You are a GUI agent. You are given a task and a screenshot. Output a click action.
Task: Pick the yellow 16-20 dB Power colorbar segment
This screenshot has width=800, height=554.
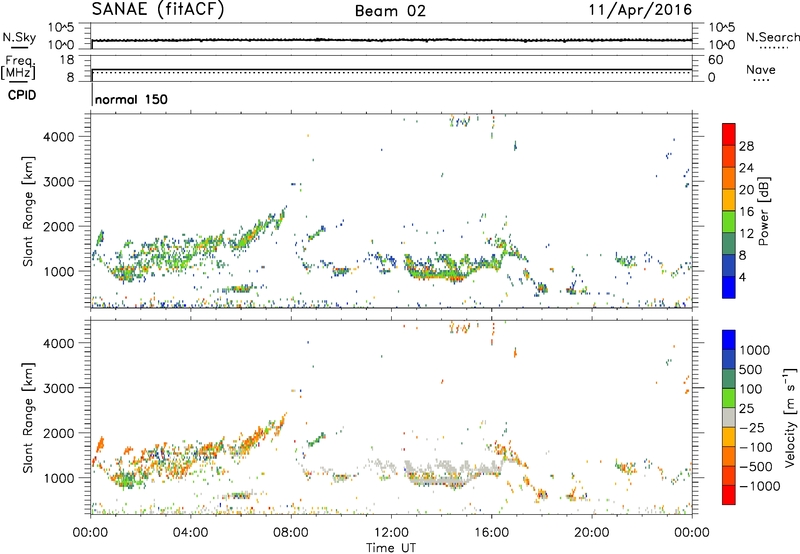(729, 200)
